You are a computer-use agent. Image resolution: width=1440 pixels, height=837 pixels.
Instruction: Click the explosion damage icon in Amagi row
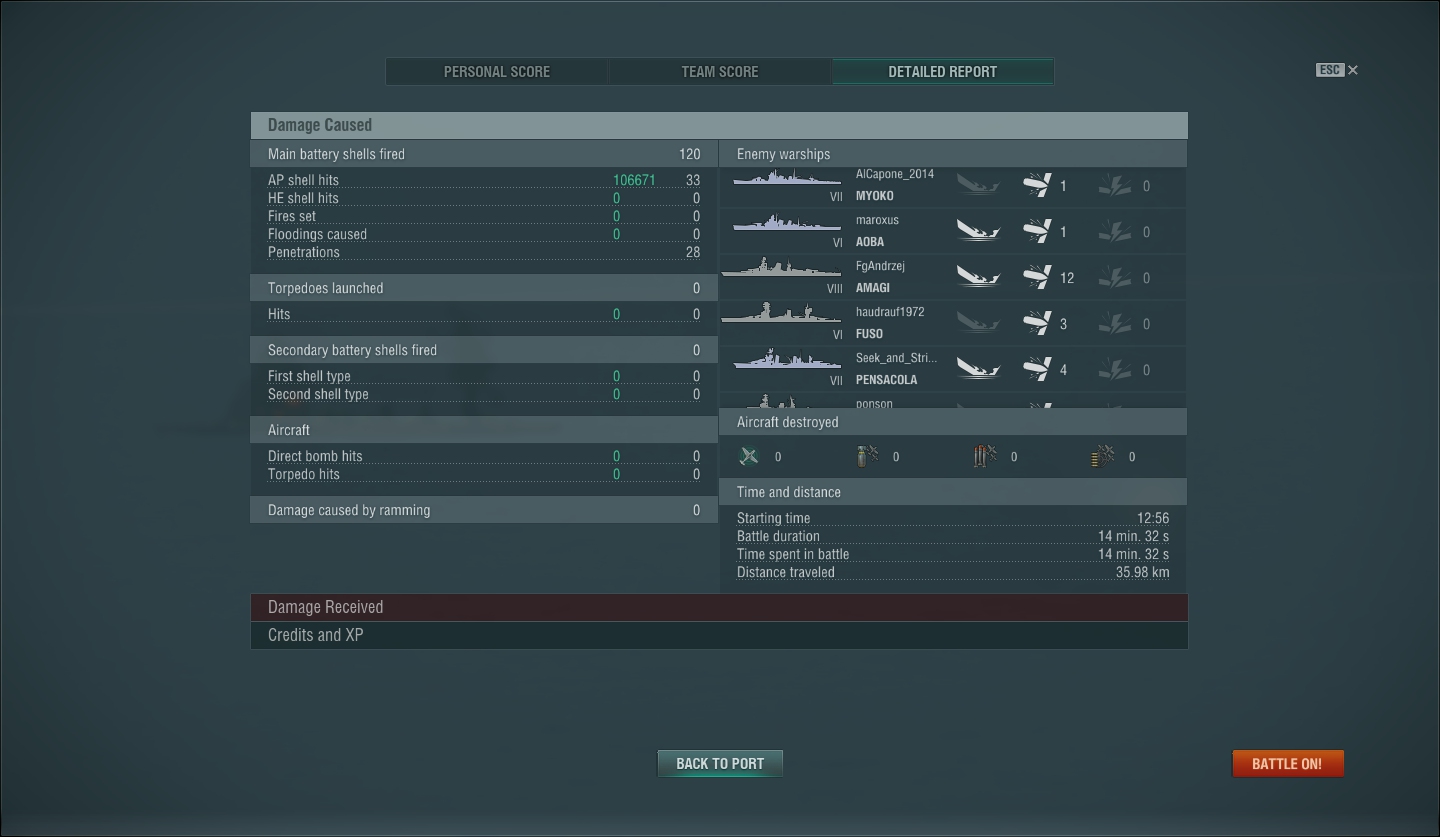tap(1115, 277)
